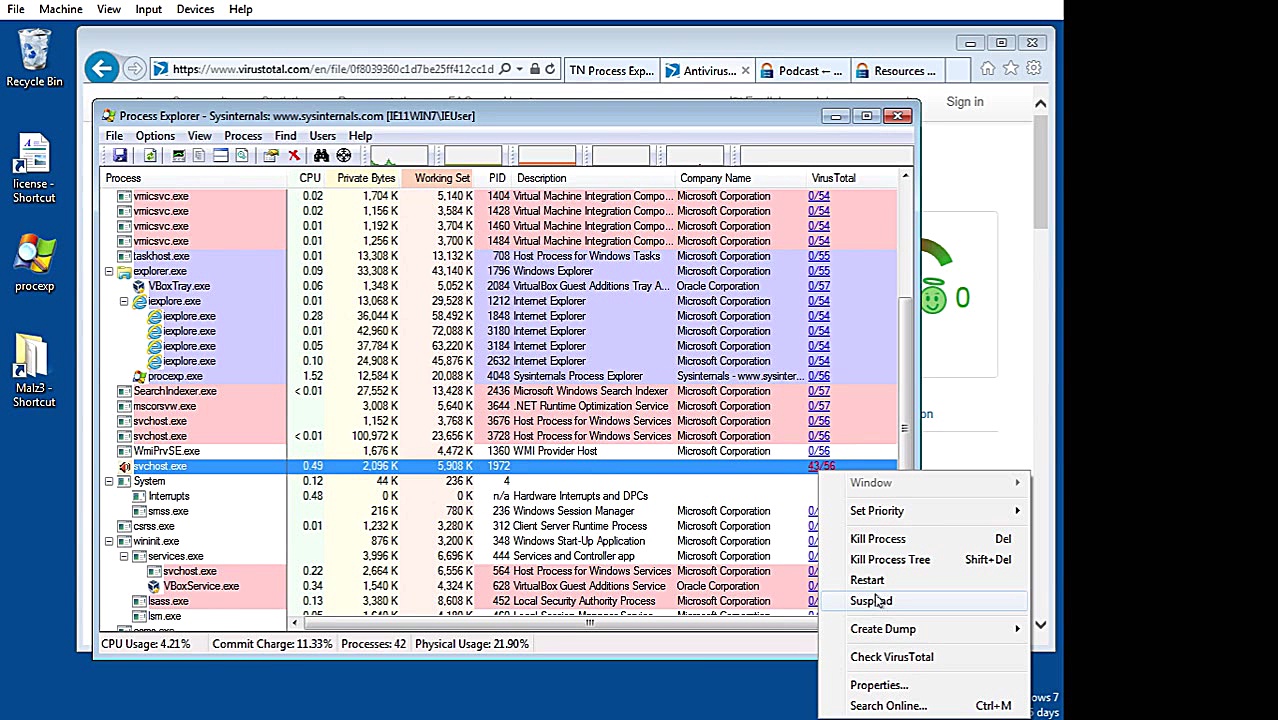
Task: Click the binoculars Find Handle or DLL icon
Action: tap(321, 156)
